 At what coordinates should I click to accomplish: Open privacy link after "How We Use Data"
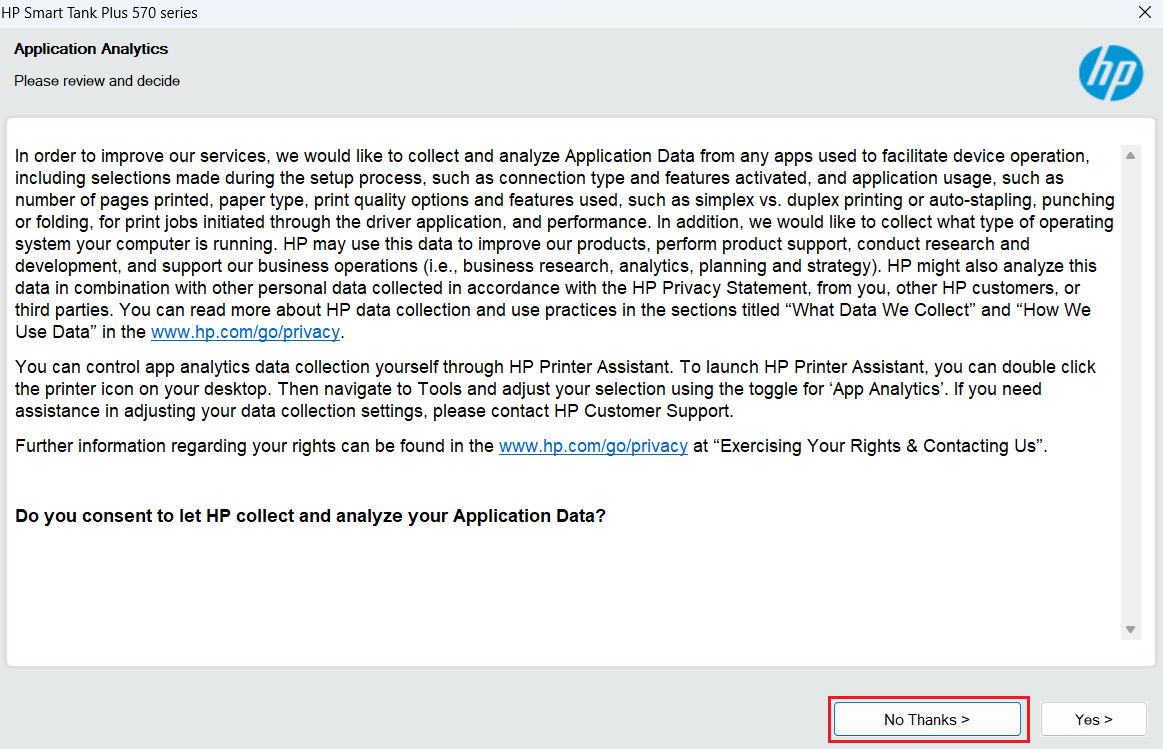pyautogui.click(x=245, y=332)
